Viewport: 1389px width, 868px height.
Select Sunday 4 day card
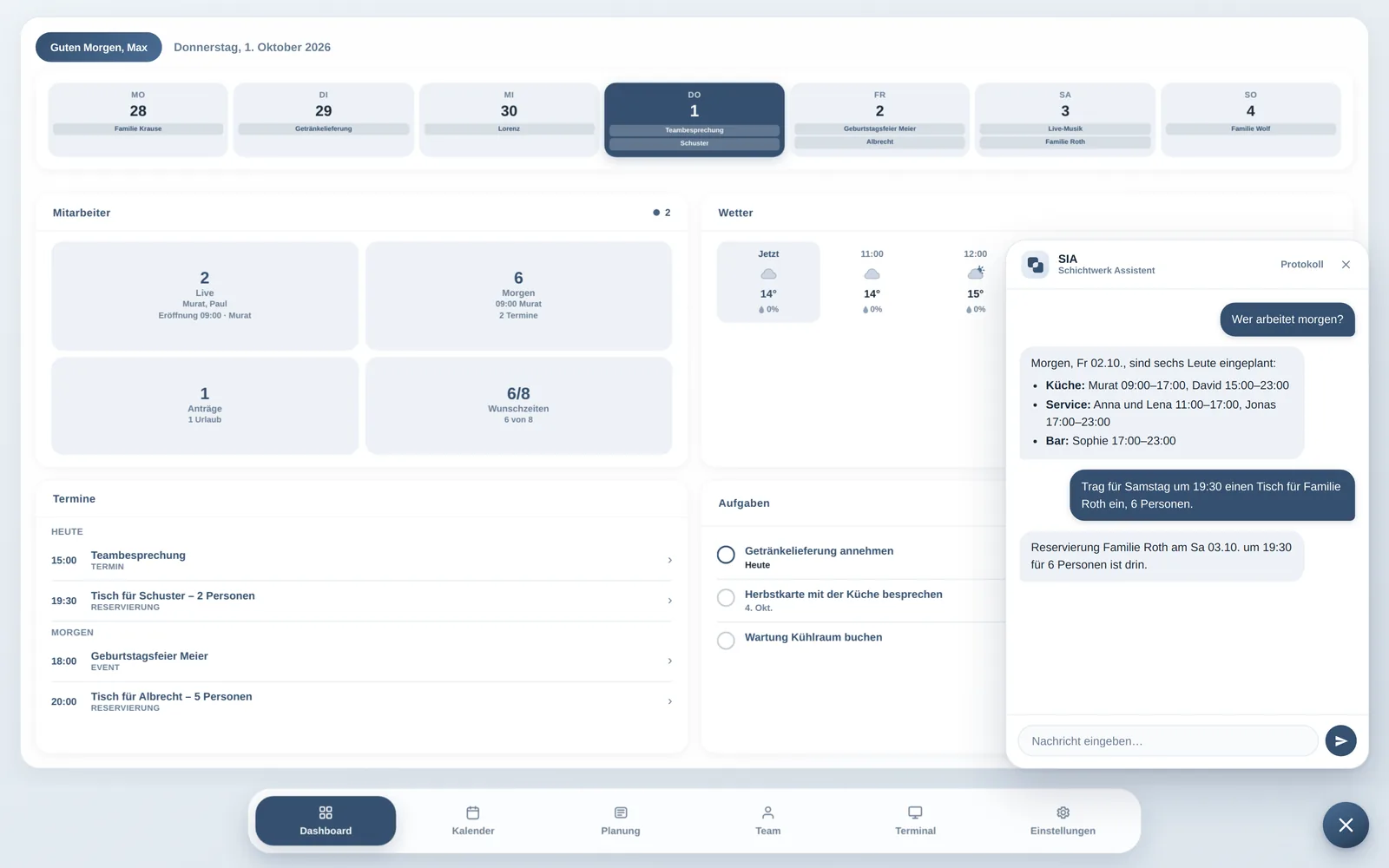tap(1250, 120)
